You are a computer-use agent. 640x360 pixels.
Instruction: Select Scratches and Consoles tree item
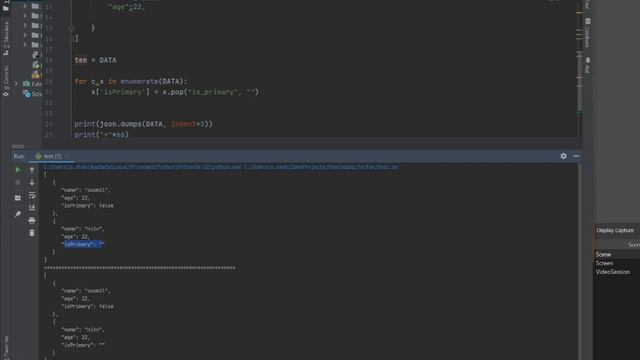coord(33,94)
